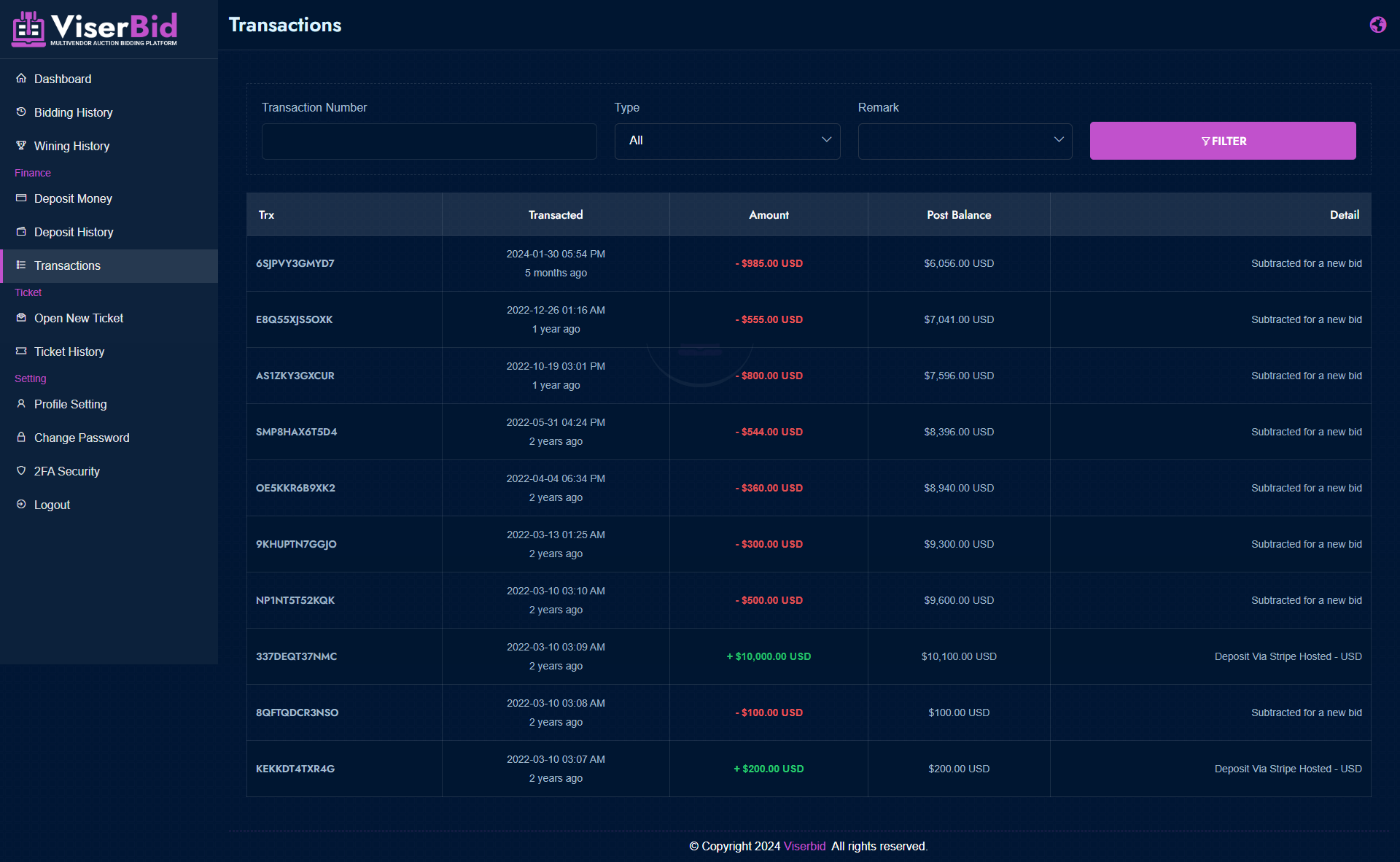Follow the Viserbid footer link
Image resolution: width=1400 pixels, height=862 pixels.
(x=804, y=846)
